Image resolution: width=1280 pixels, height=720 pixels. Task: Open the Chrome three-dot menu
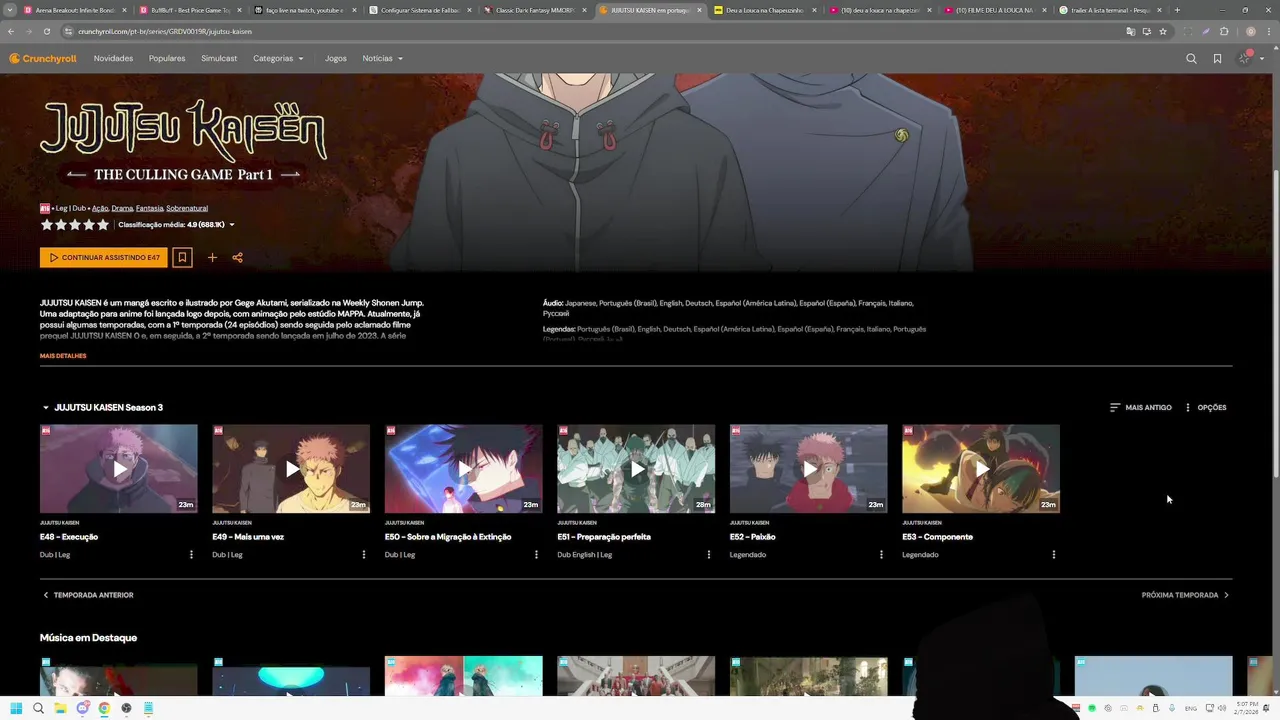1268,31
